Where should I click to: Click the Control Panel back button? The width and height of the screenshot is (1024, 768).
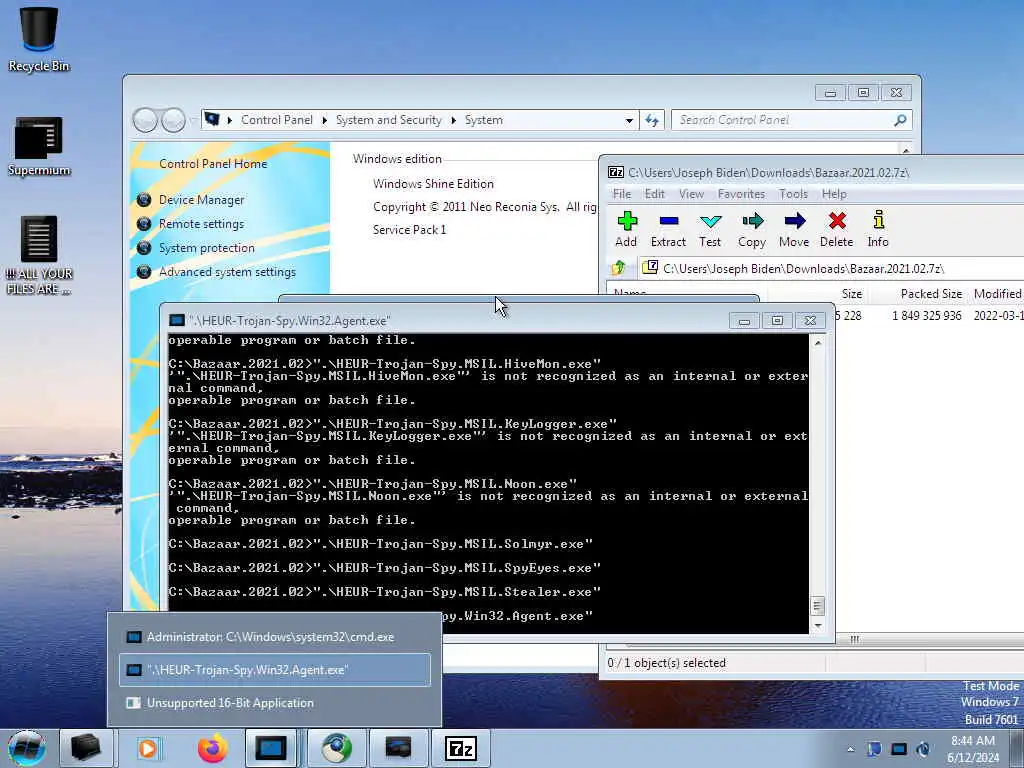pyautogui.click(x=145, y=120)
